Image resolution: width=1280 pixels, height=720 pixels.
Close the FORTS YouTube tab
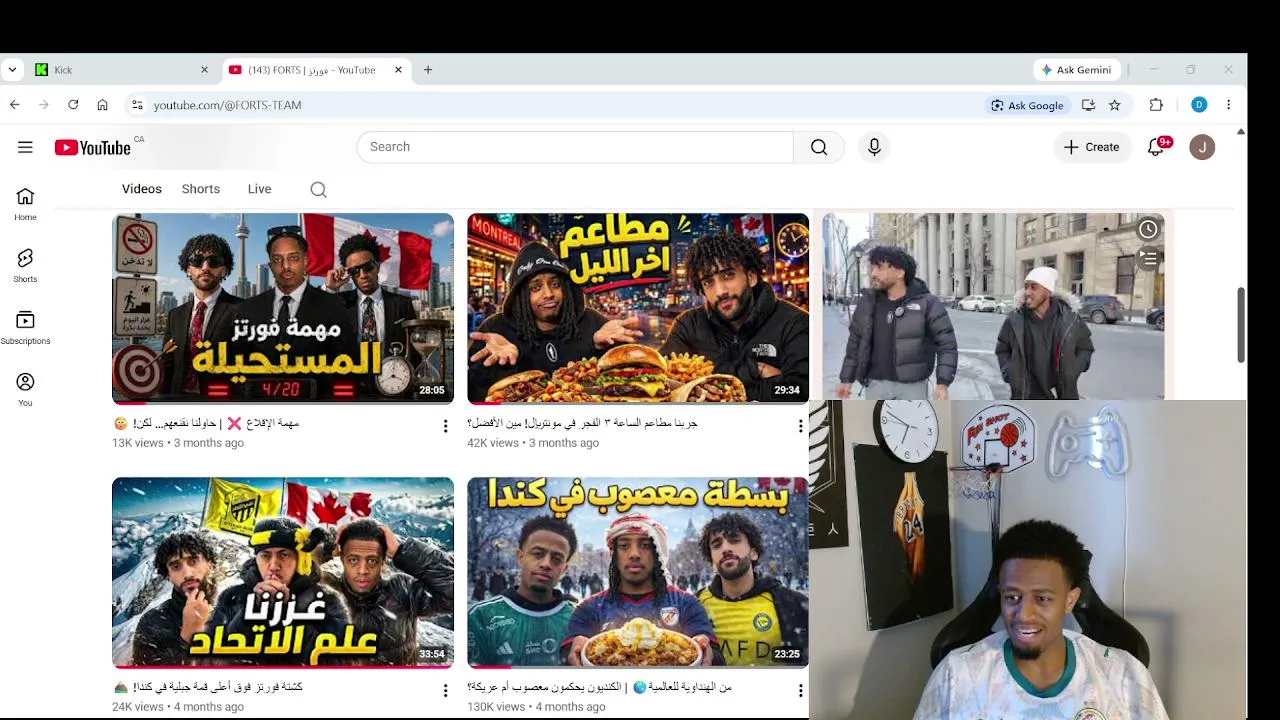coord(398,70)
